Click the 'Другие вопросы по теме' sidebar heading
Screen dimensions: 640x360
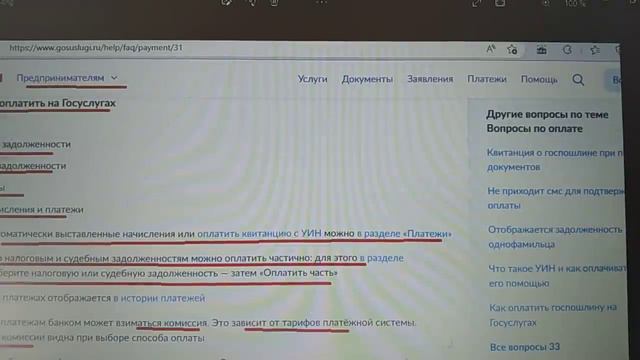click(547, 115)
